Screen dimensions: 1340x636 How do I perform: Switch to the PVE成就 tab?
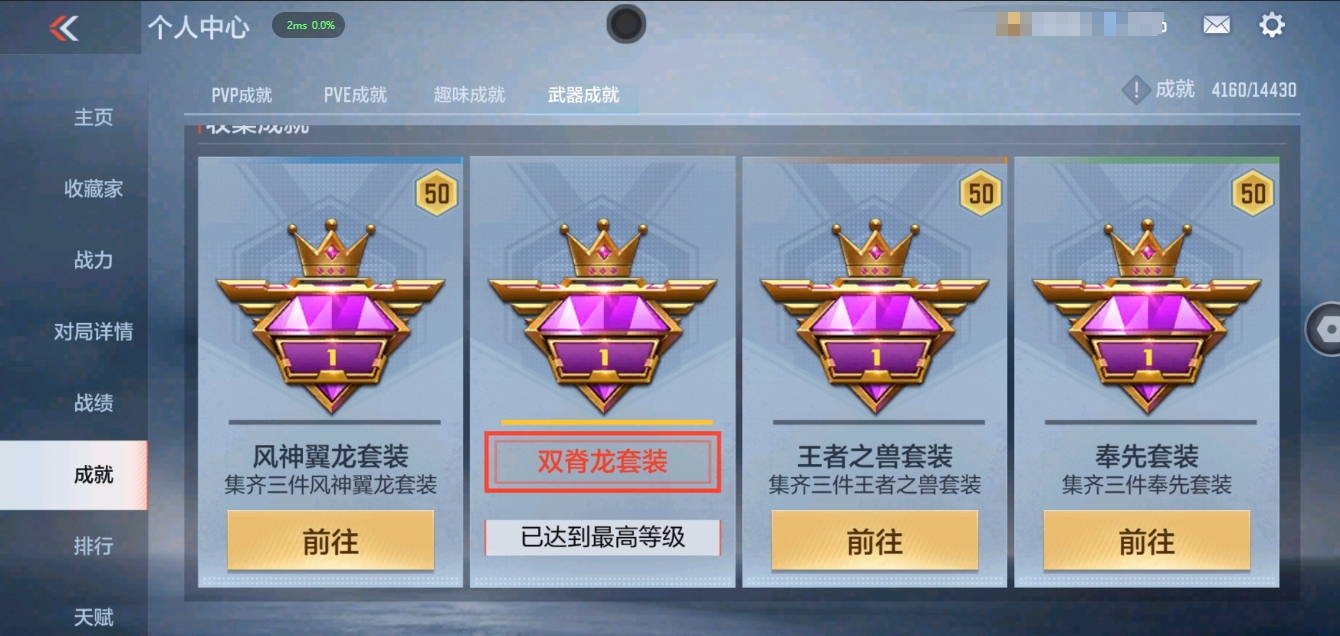[x=355, y=95]
